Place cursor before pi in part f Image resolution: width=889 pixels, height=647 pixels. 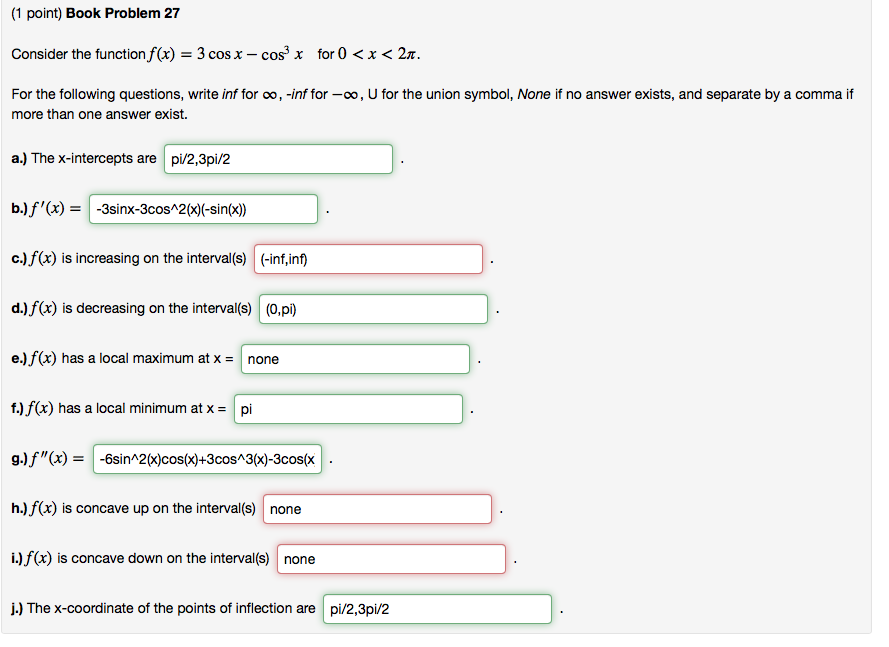[x=242, y=408]
